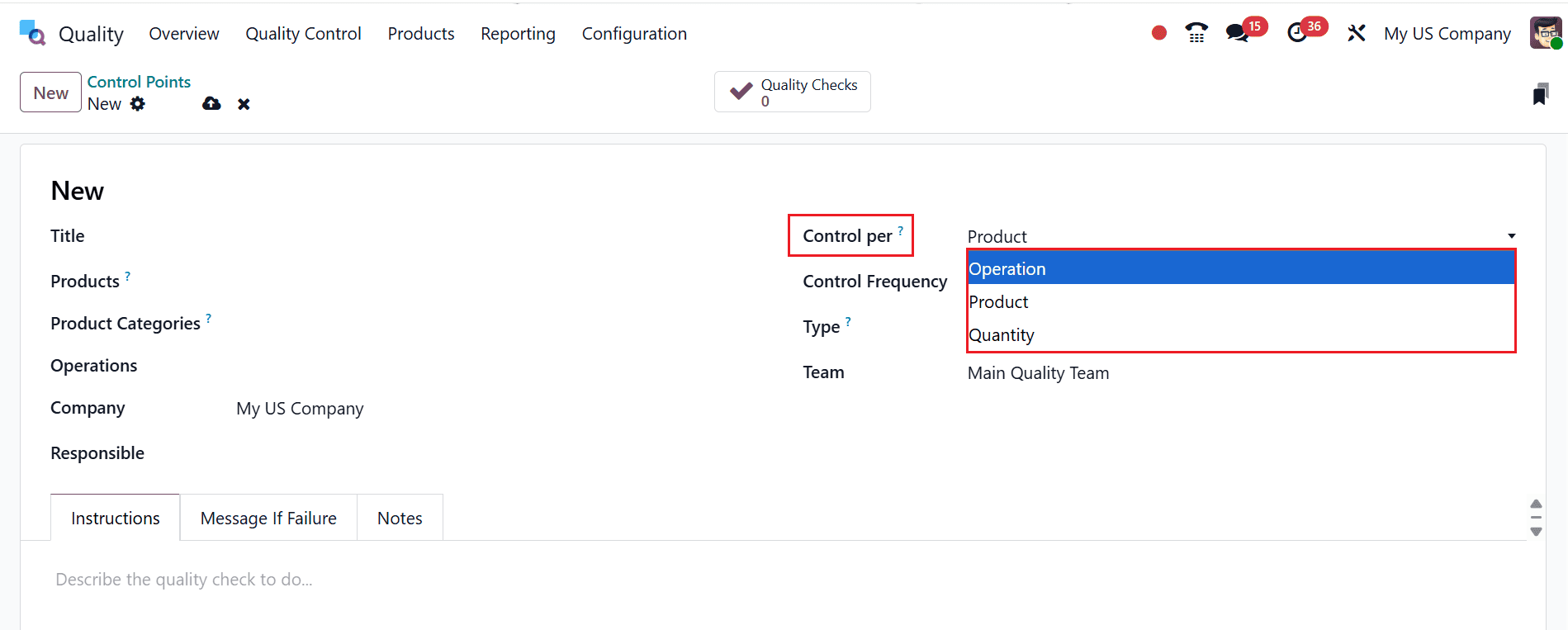Switch to the Notes tab
Screen dimensions: 1568x630
[x=400, y=518]
